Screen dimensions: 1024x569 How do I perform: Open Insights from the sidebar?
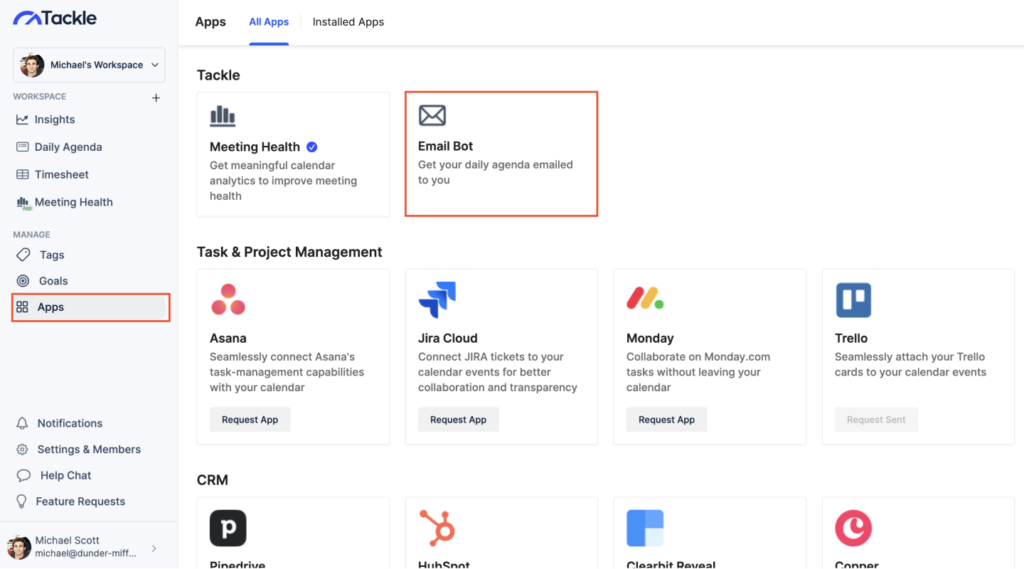point(55,120)
